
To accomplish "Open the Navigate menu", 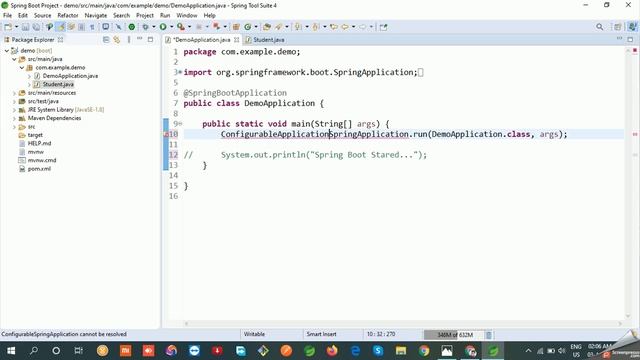I will tap(96, 16).
